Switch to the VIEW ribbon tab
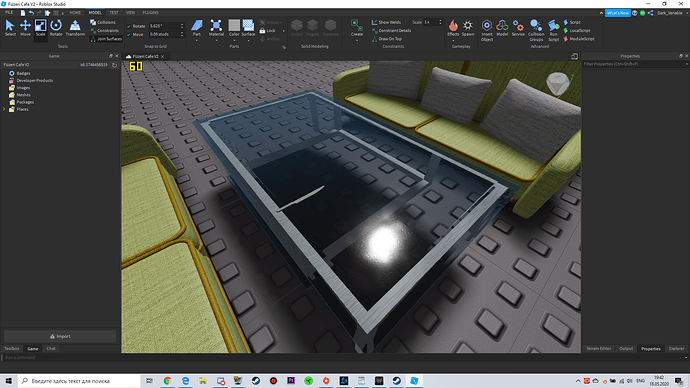Viewport: 690px width, 388px height. [131, 13]
